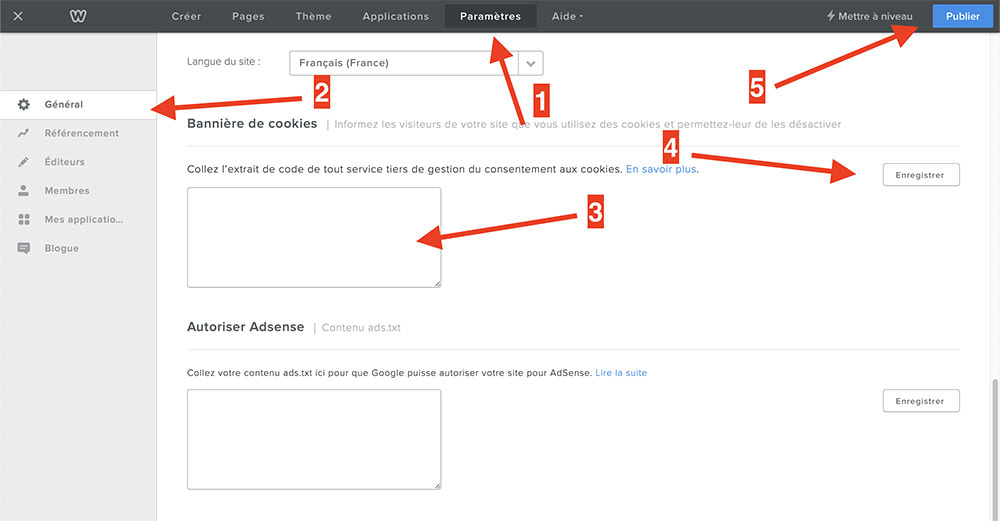Click the Mes applications grid icon
Image resolution: width=1000 pixels, height=521 pixels.
(24, 219)
